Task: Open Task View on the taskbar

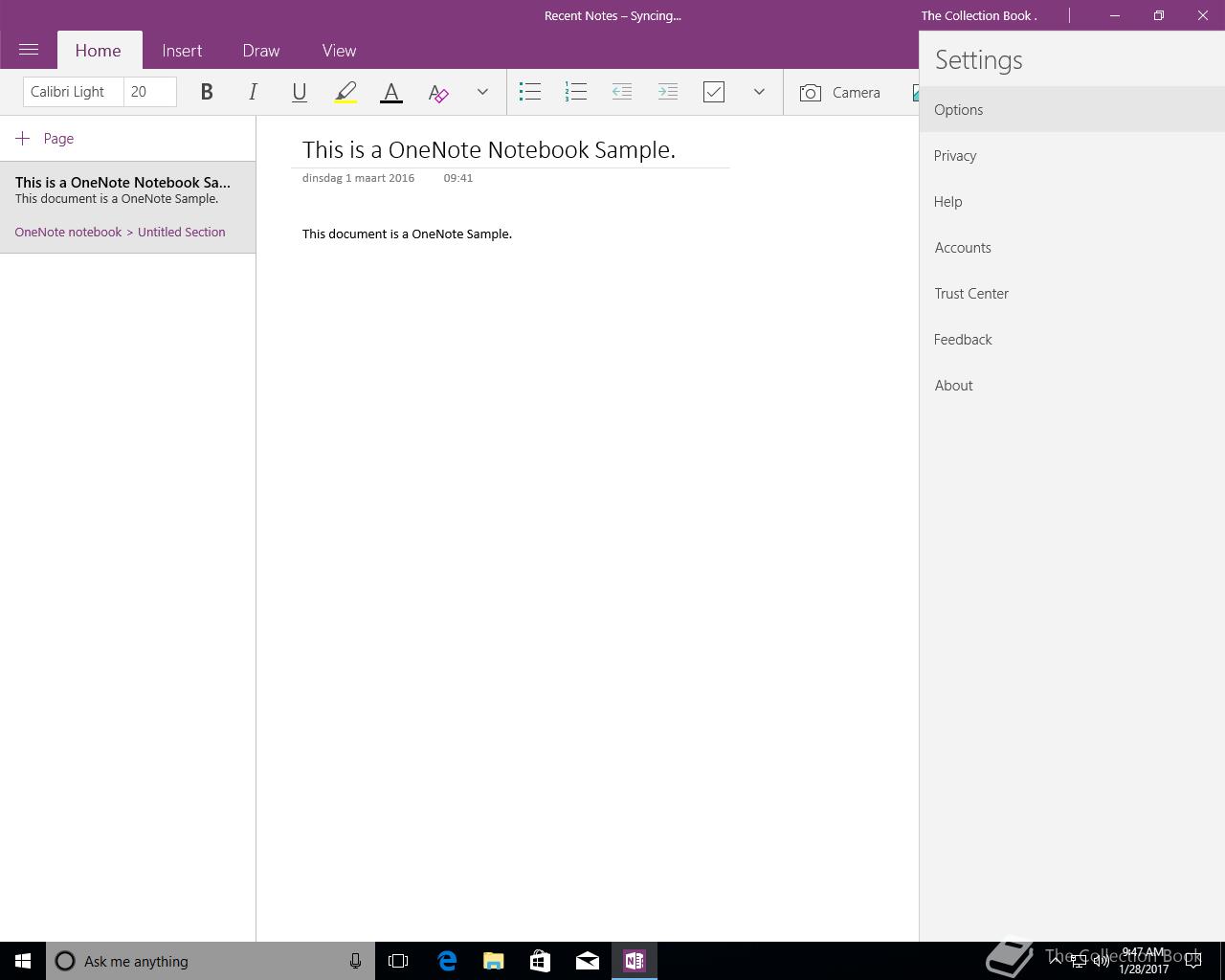Action: point(398,961)
